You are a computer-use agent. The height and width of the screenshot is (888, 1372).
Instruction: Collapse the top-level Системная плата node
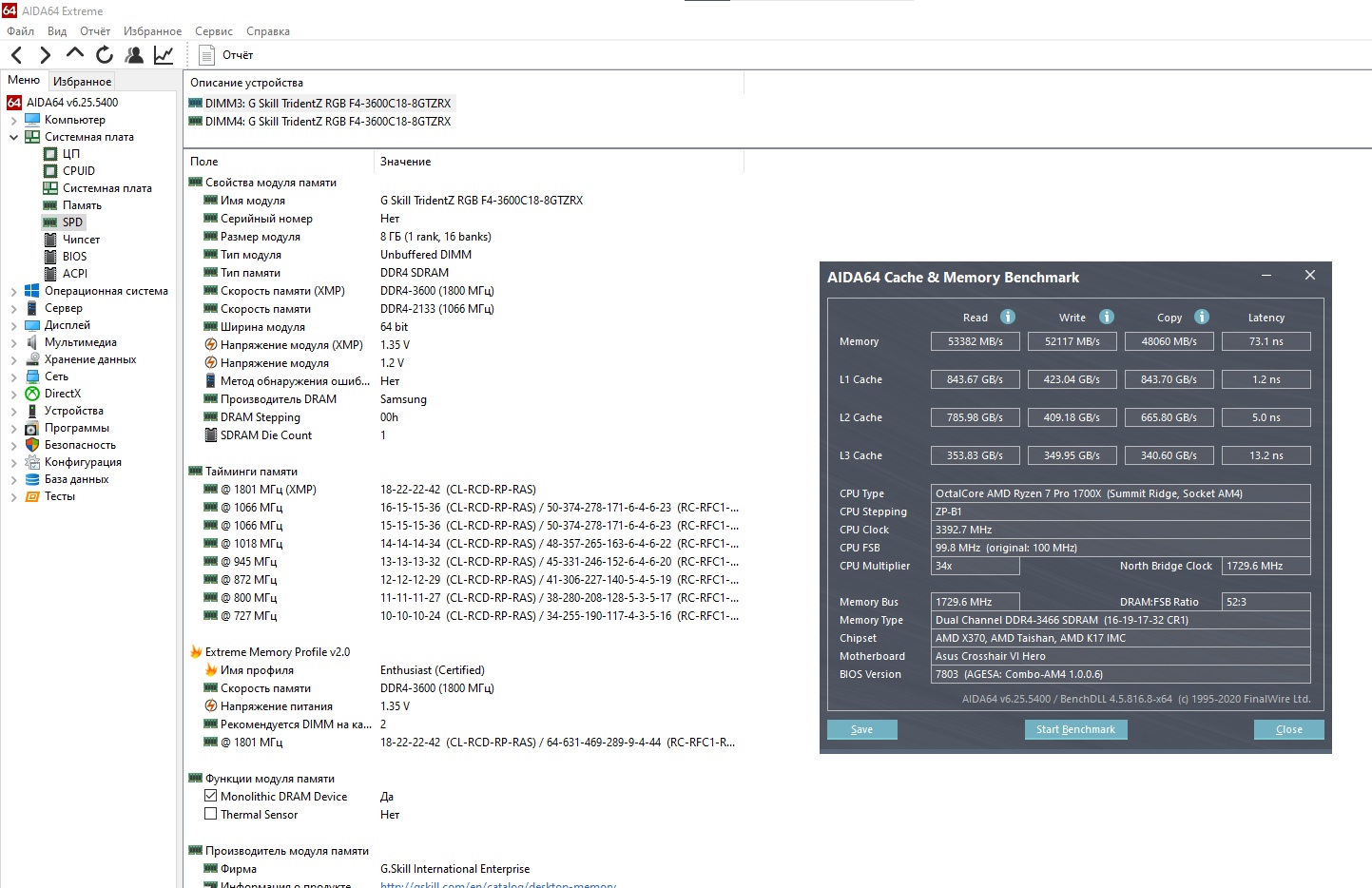coord(13,137)
